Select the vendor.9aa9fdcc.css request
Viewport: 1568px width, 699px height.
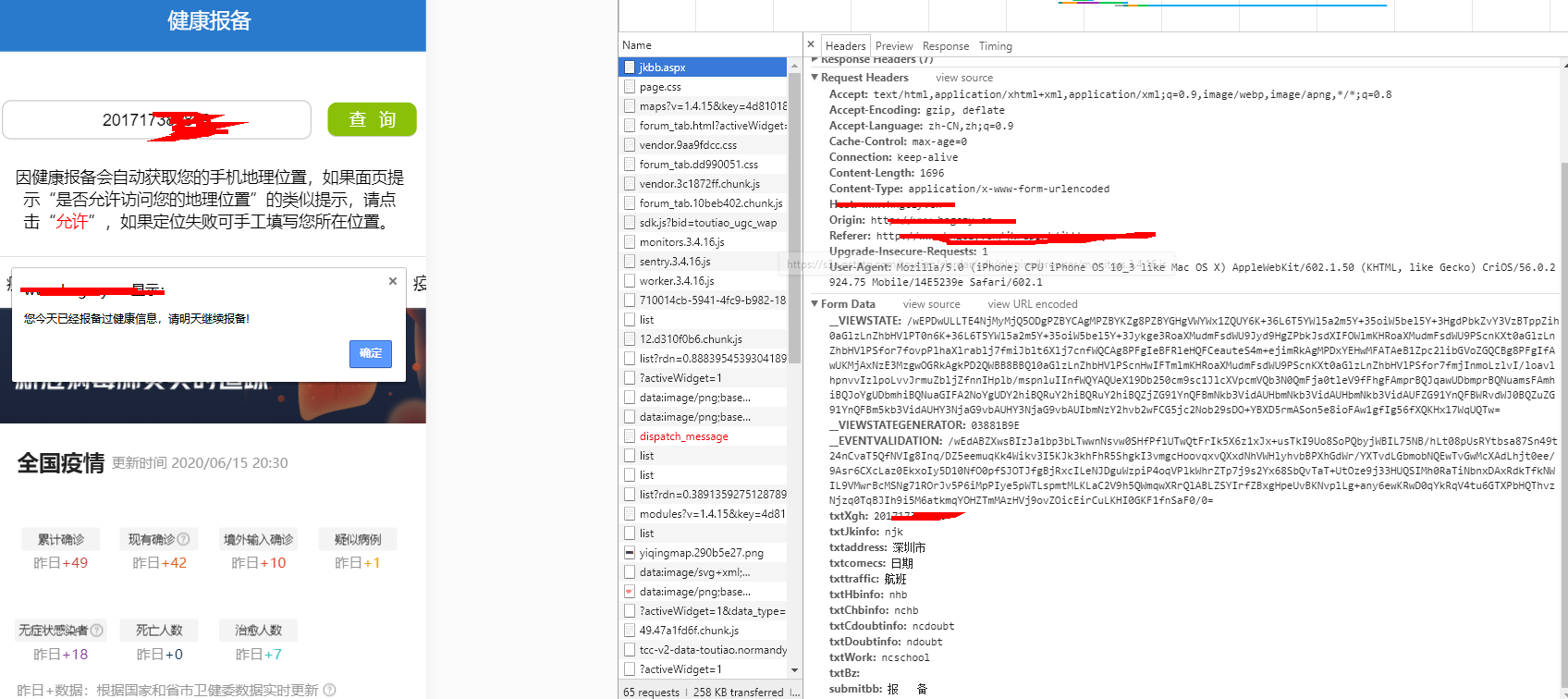[703, 145]
